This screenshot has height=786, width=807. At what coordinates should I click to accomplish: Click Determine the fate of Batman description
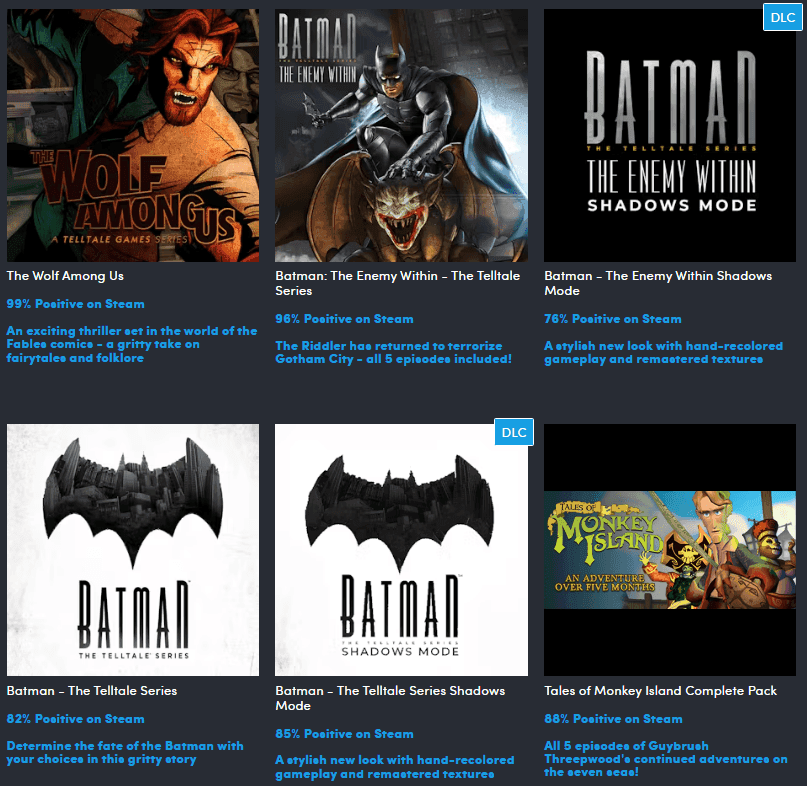(125, 753)
